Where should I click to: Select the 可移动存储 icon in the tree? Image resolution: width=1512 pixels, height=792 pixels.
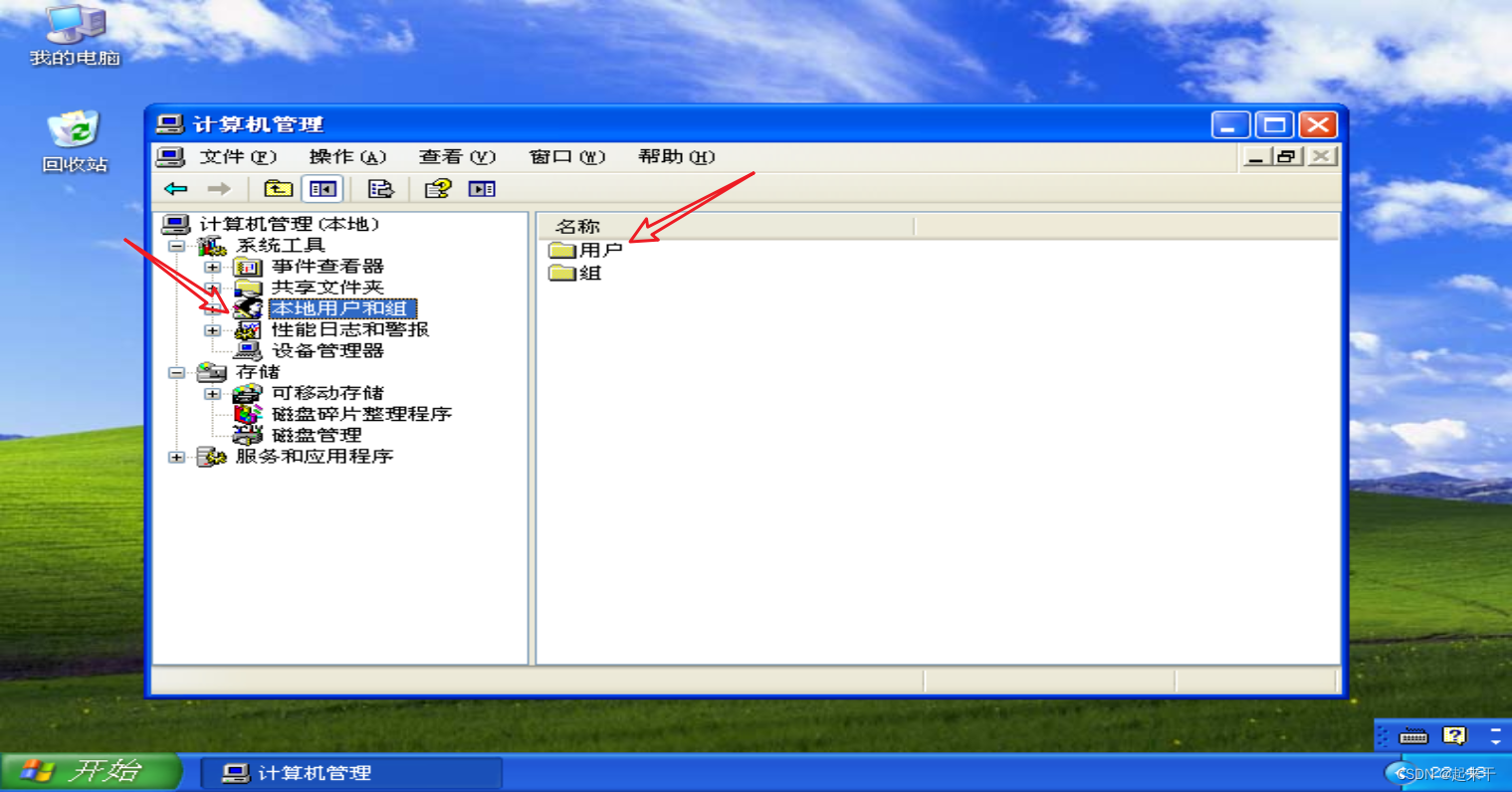(248, 393)
